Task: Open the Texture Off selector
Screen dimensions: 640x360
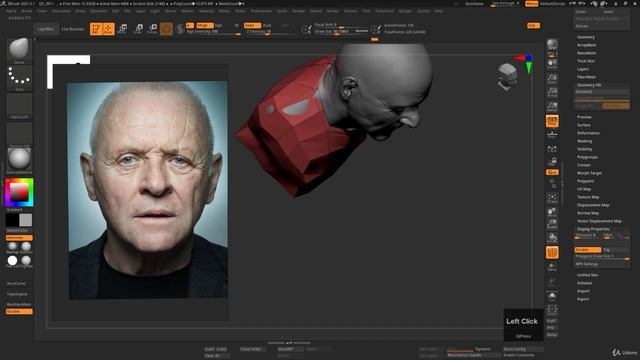Action: pyautogui.click(x=19, y=134)
